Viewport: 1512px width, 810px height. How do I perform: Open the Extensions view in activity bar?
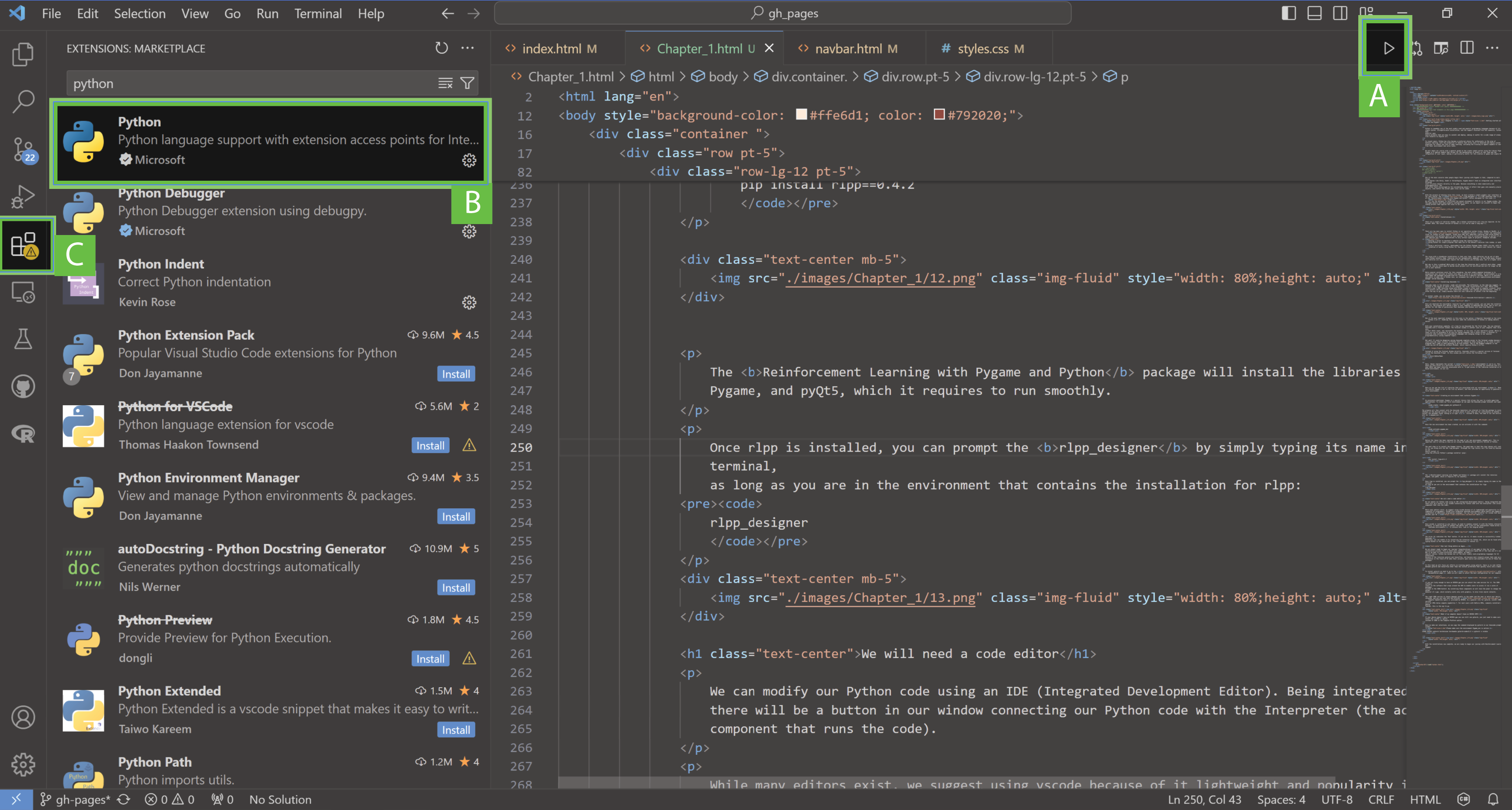[24, 244]
